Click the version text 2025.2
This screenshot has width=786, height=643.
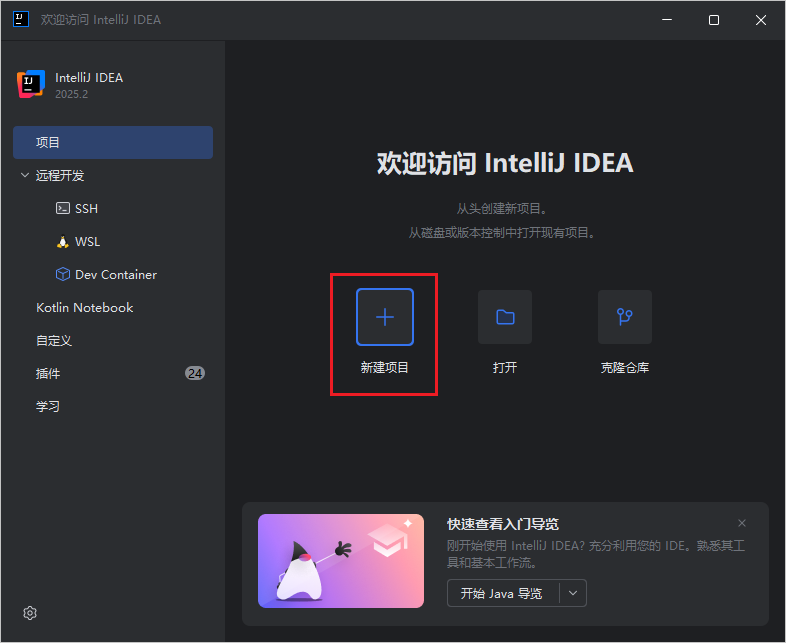pos(72,94)
